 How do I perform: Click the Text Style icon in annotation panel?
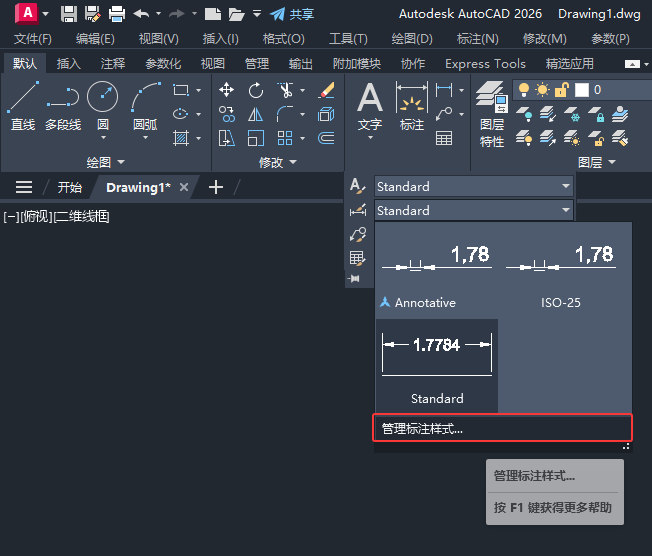358,186
